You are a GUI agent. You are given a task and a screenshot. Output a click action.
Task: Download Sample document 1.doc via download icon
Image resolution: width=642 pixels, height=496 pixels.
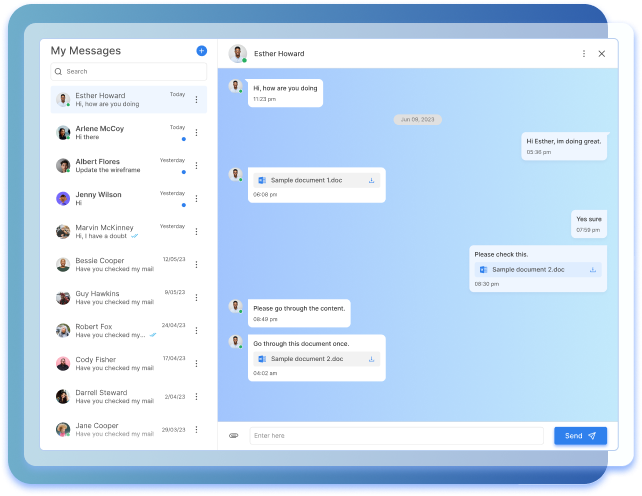[372, 180]
